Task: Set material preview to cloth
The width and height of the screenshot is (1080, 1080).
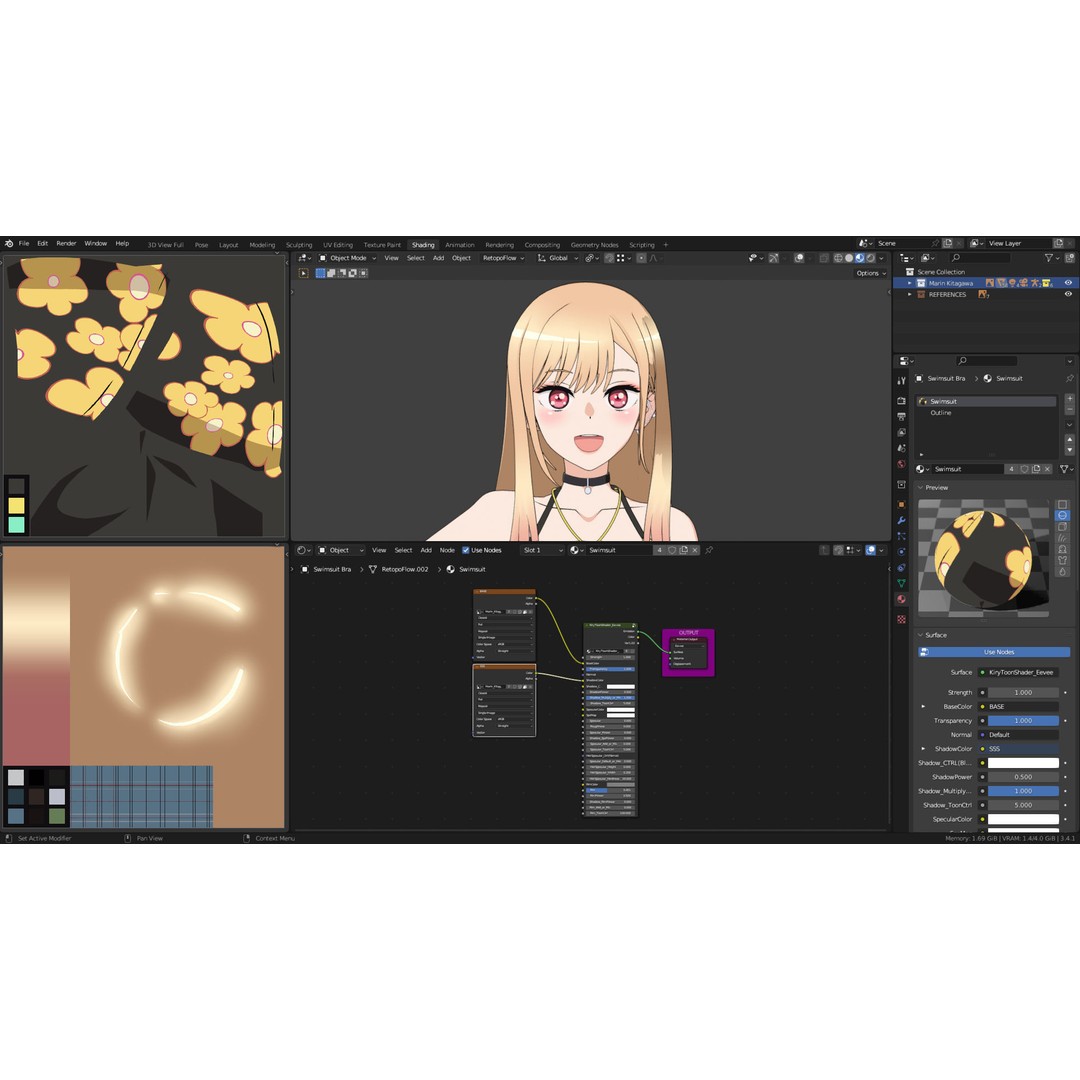Action: click(1063, 560)
